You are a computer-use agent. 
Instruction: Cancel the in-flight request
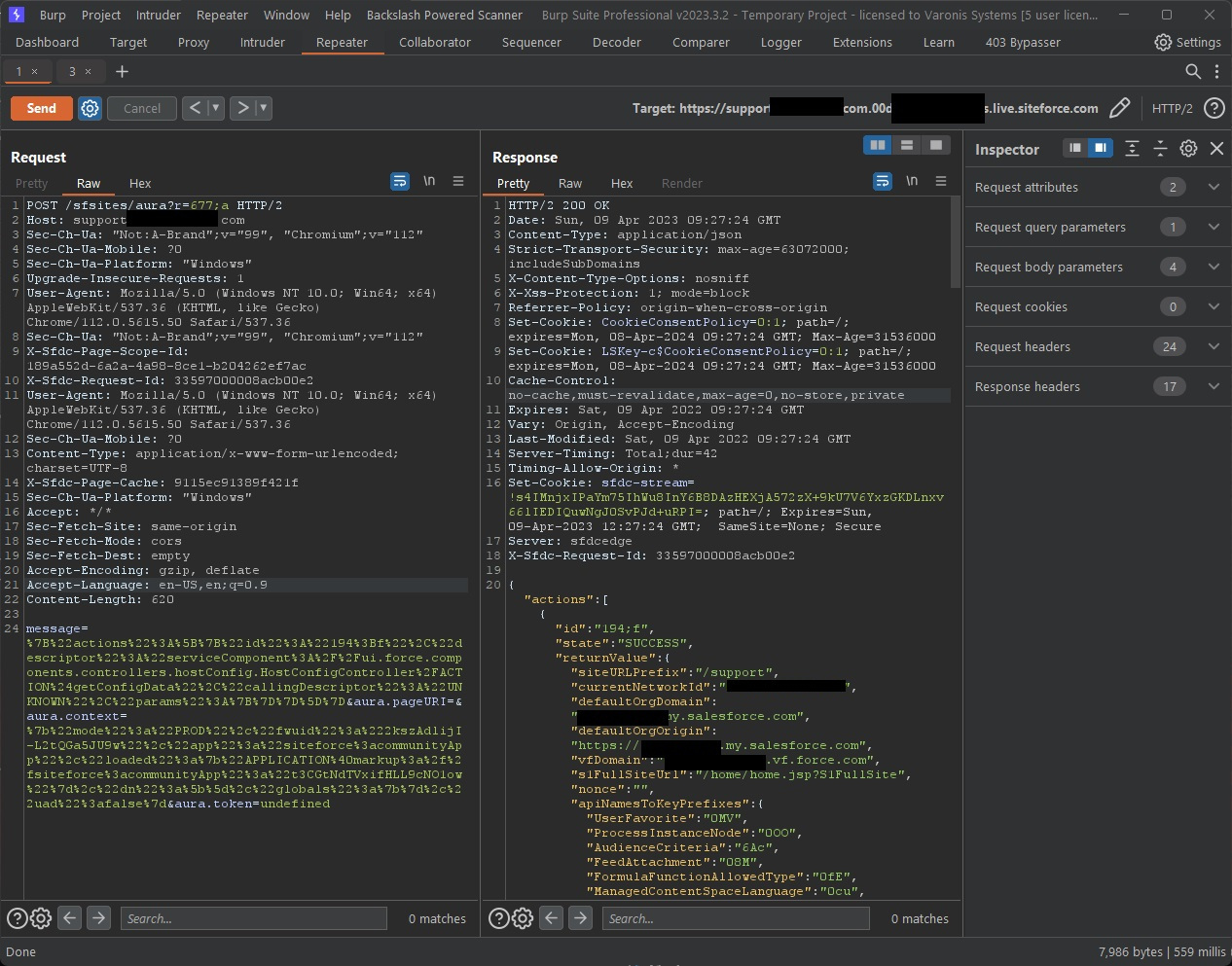[x=142, y=108]
